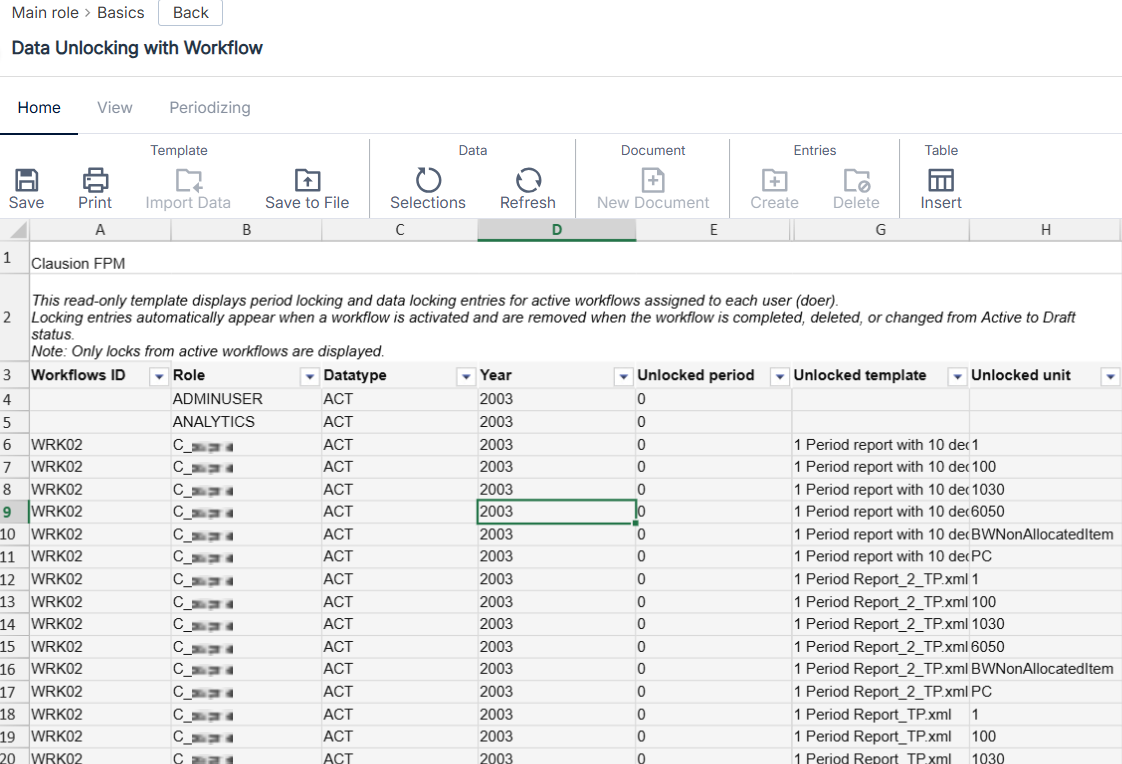Click the read-only template description cell
The height and width of the screenshot is (764, 1122).
575,318
